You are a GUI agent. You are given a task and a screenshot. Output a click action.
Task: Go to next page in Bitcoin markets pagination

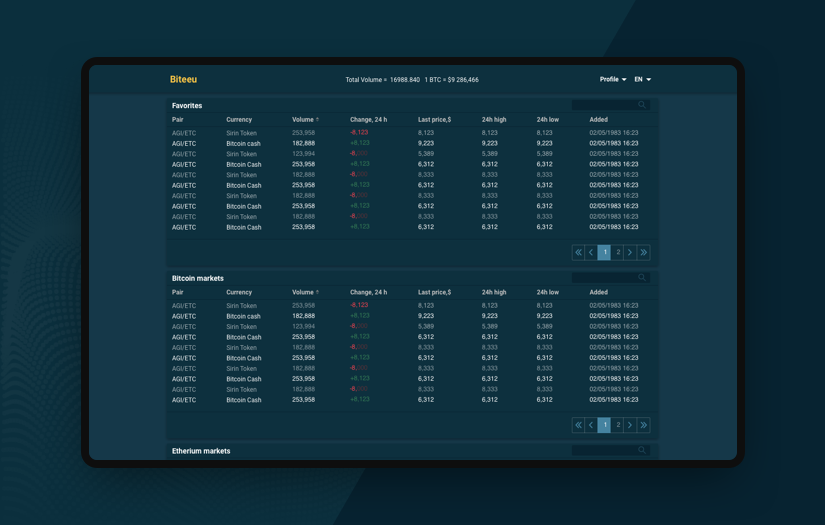[630, 425]
